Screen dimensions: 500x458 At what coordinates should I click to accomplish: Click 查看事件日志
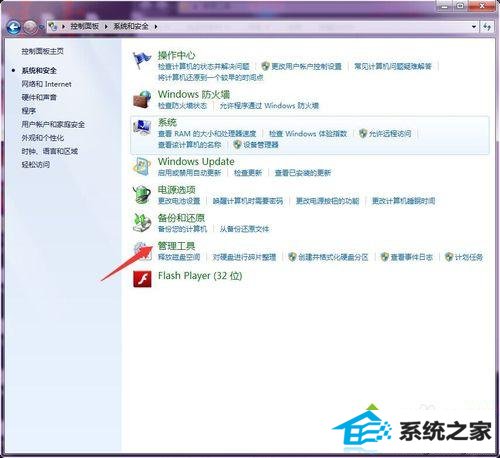click(x=412, y=257)
